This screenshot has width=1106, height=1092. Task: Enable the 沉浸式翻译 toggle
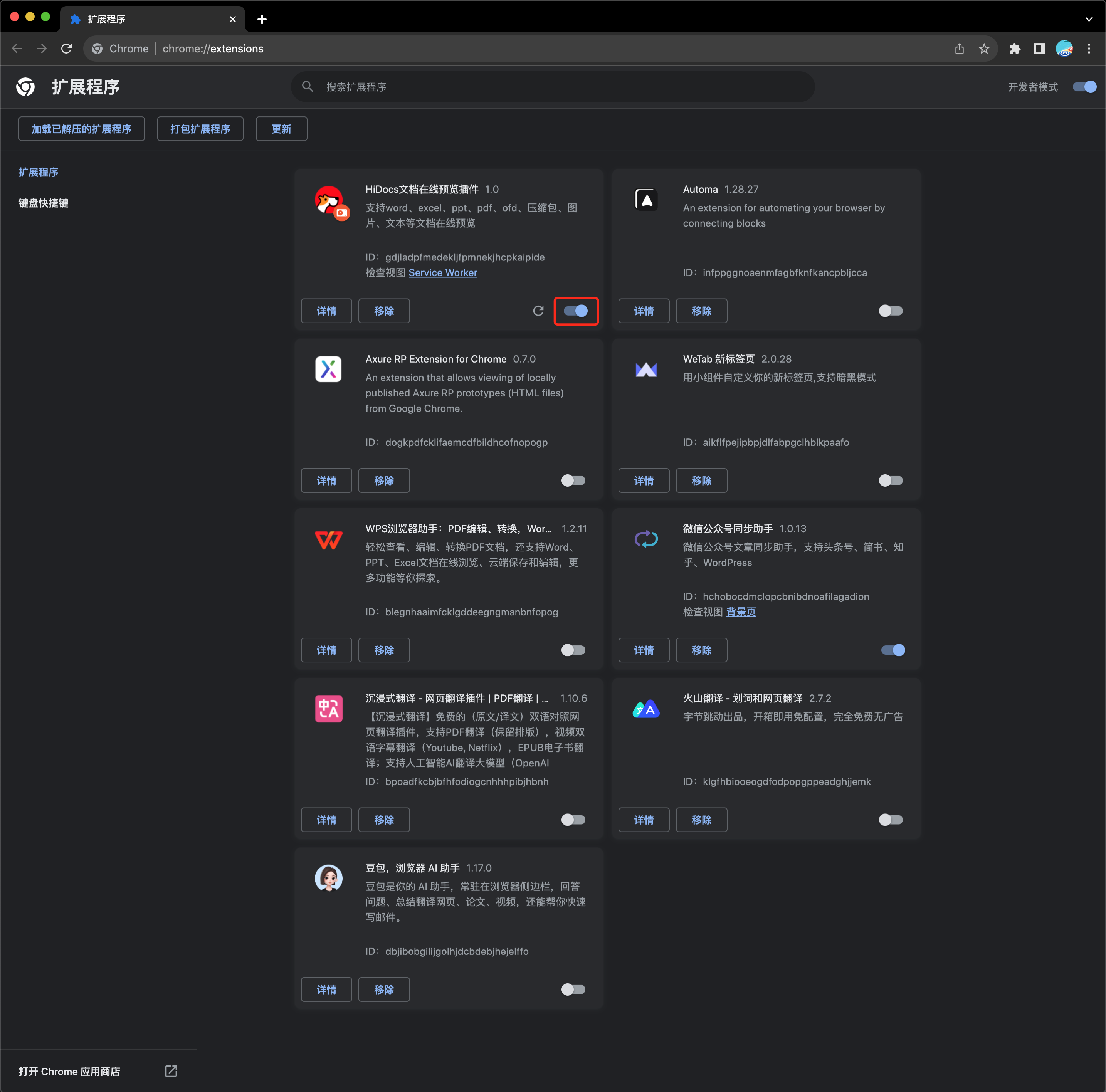click(573, 820)
